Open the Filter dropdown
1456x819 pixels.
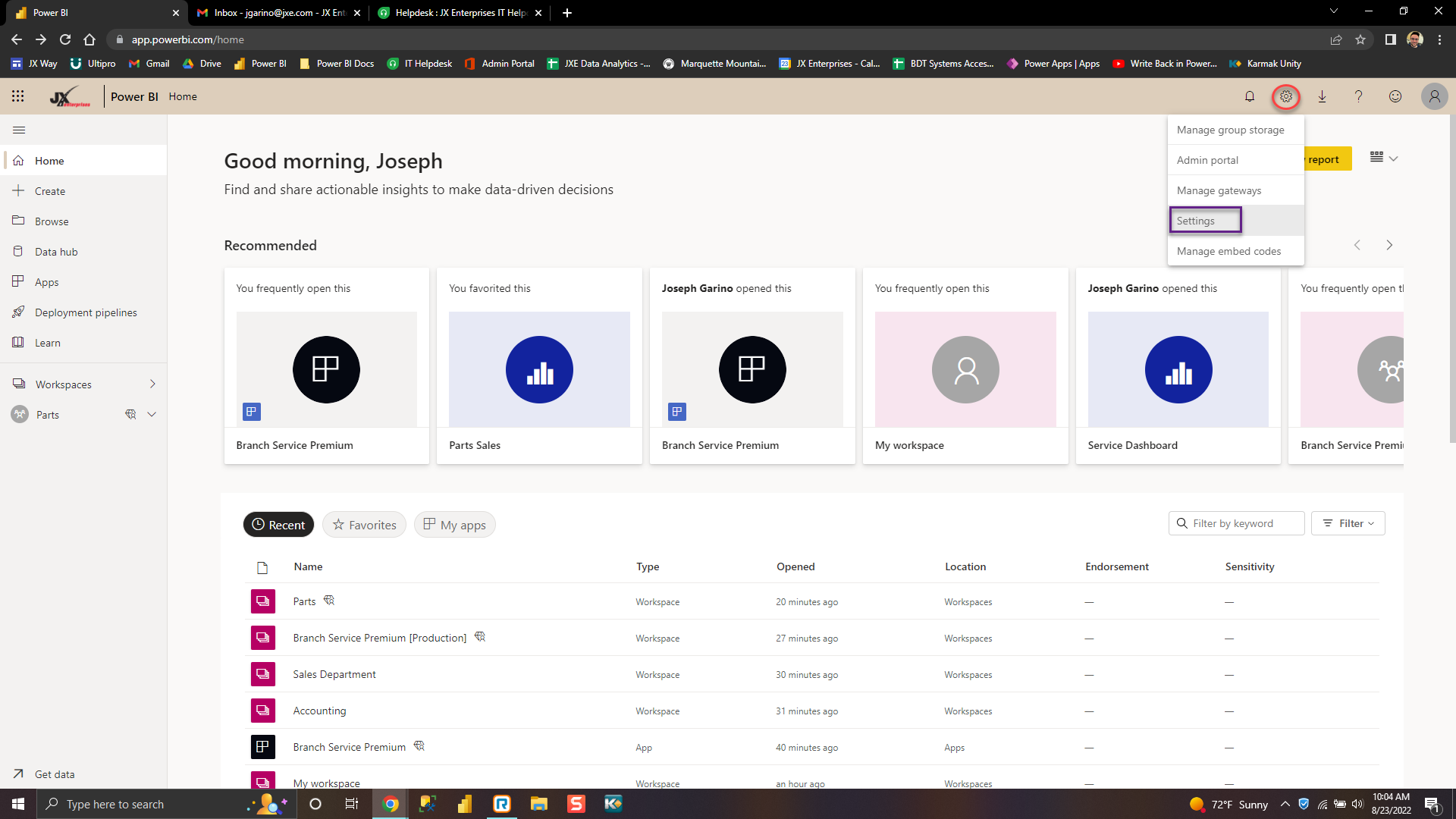[x=1348, y=523]
